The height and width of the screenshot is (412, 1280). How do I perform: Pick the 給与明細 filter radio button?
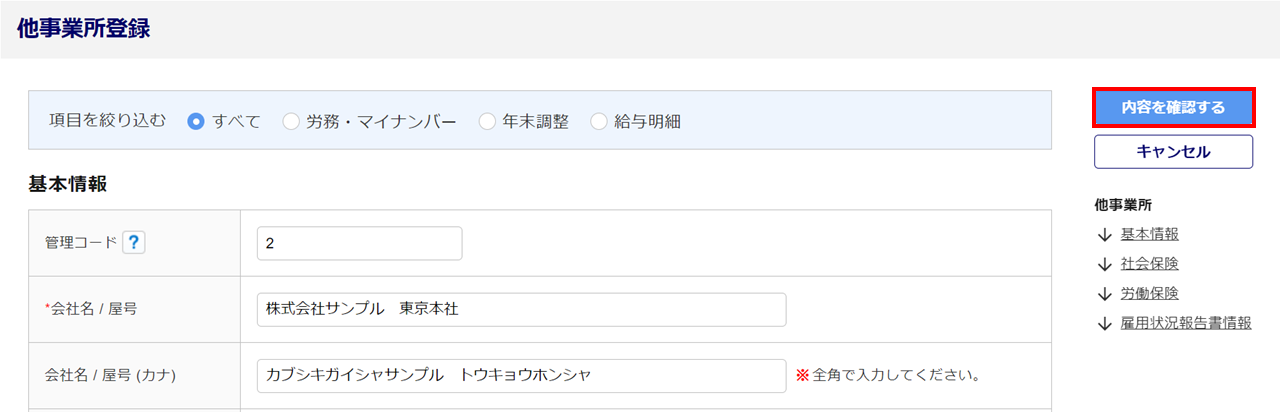pyautogui.click(x=598, y=122)
